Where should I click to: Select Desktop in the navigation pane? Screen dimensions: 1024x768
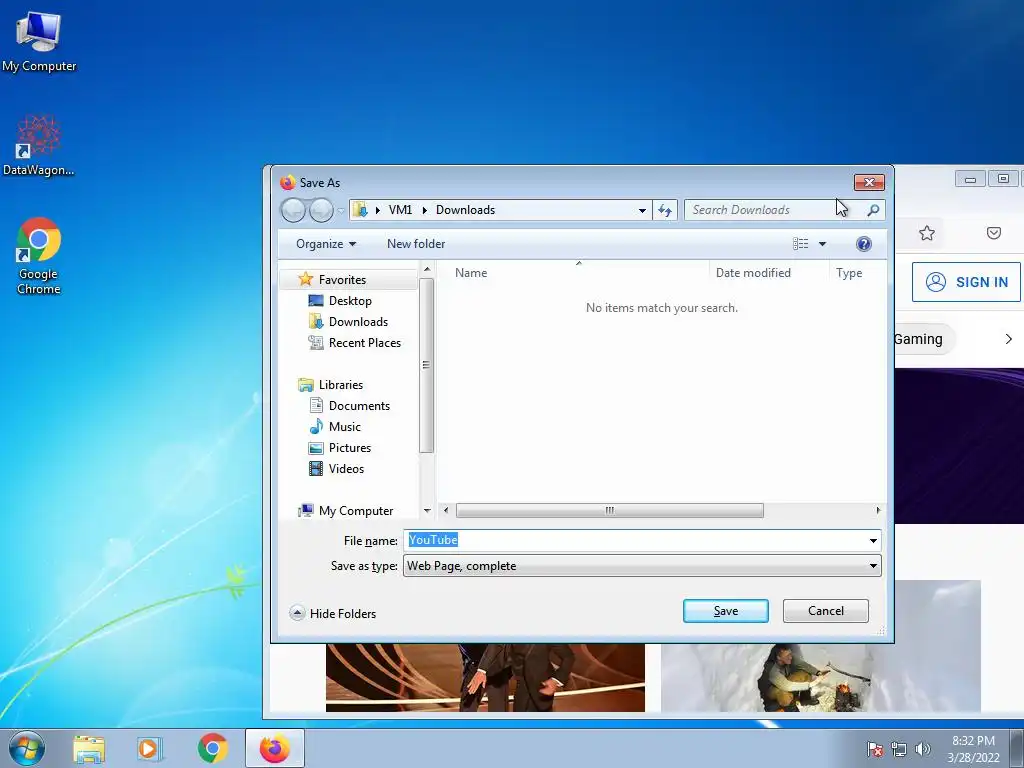tap(350, 300)
